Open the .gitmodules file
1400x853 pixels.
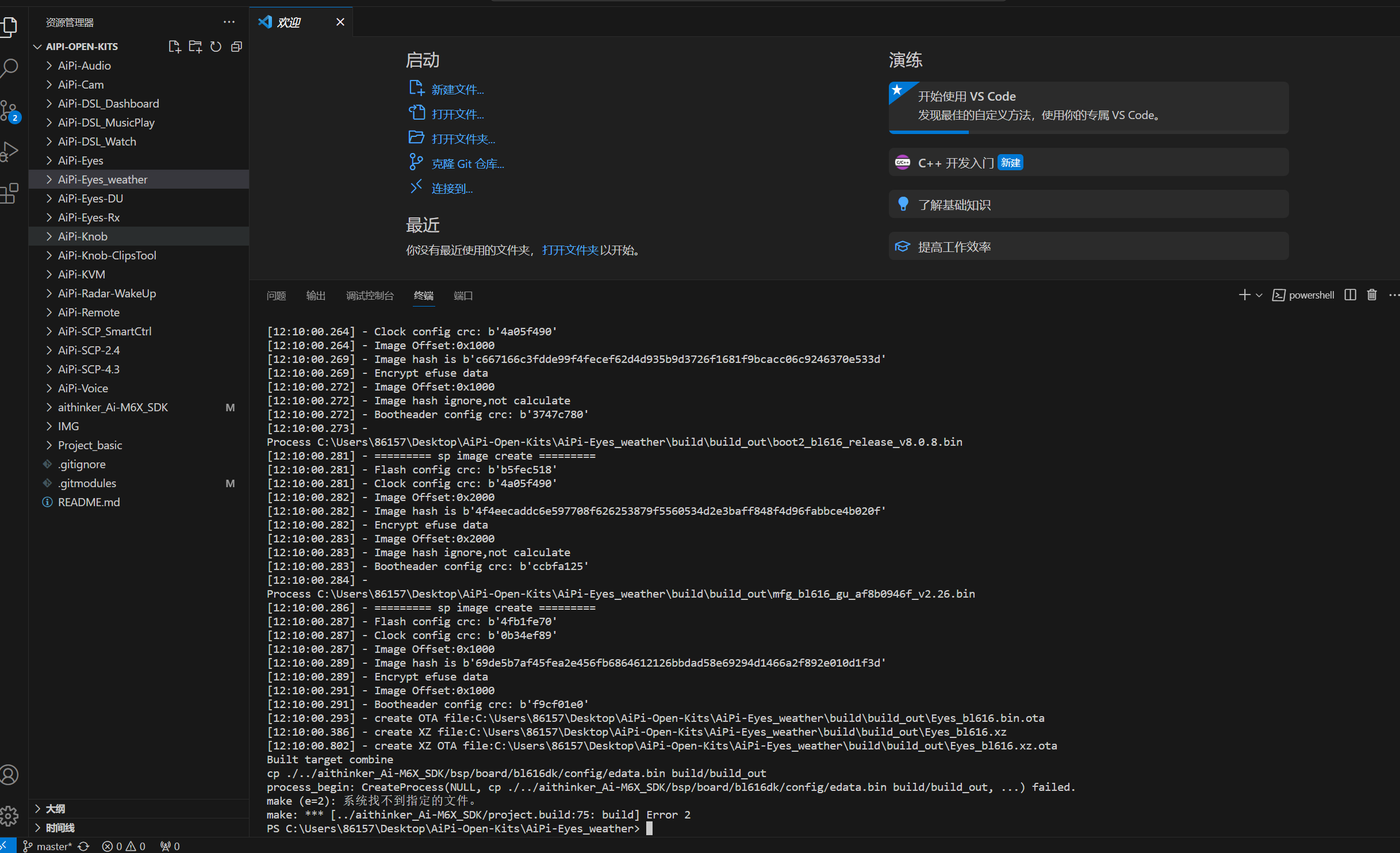coord(139,483)
